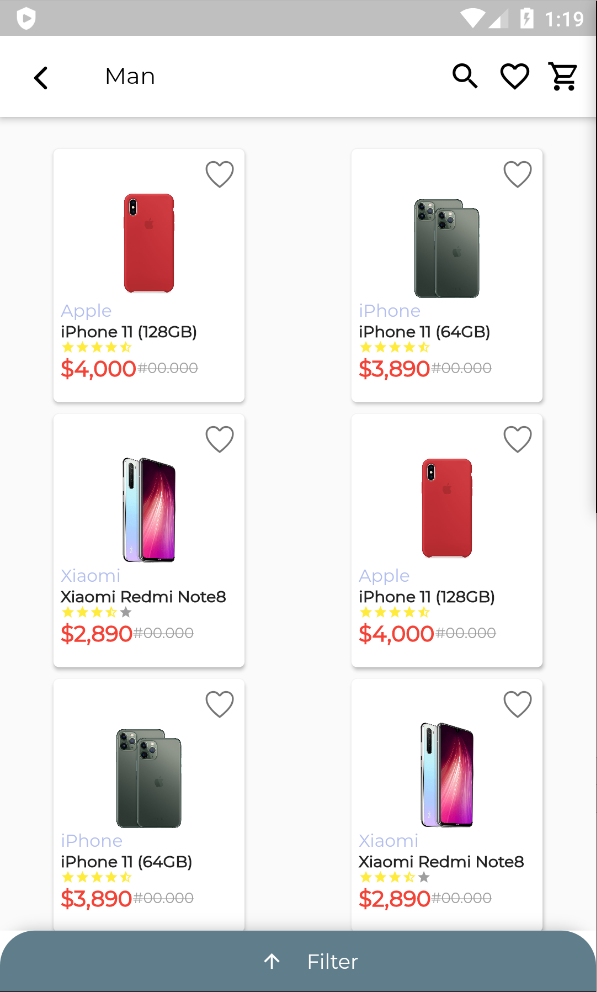Screen dimensions: 597x992
Task: Tap the back arrow next to Man
Action: [x=41, y=78]
